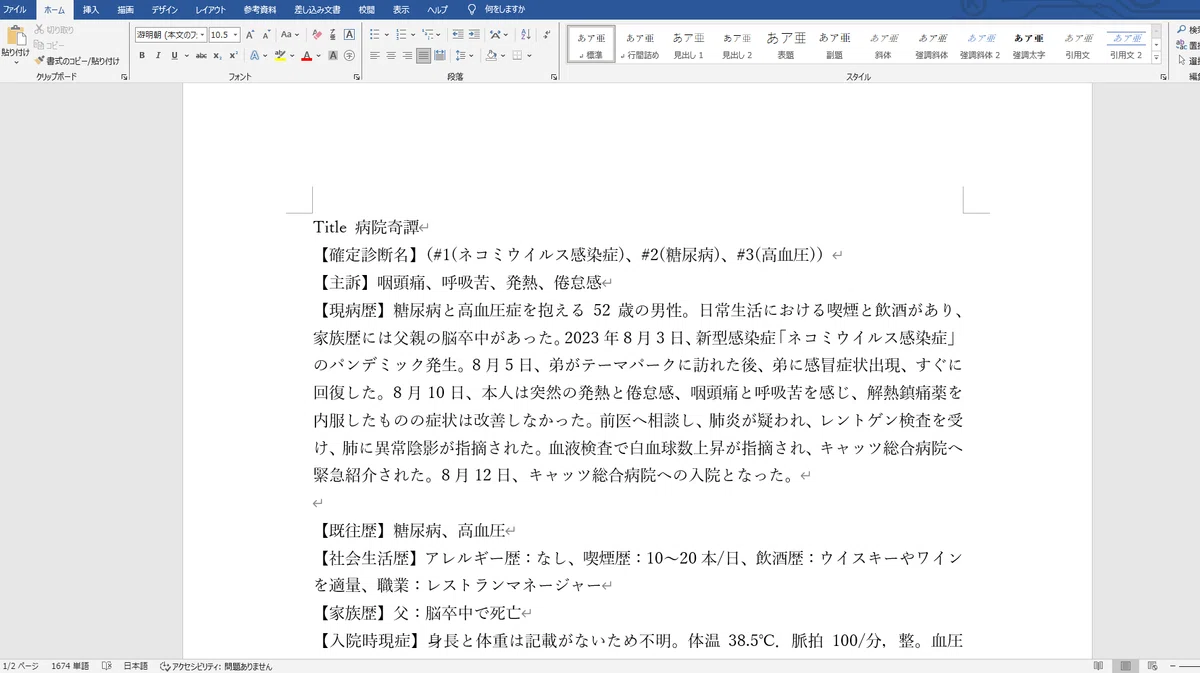Open the Change Case (Aa) dropdown
Screen dimensions: 1200x673
point(290,35)
